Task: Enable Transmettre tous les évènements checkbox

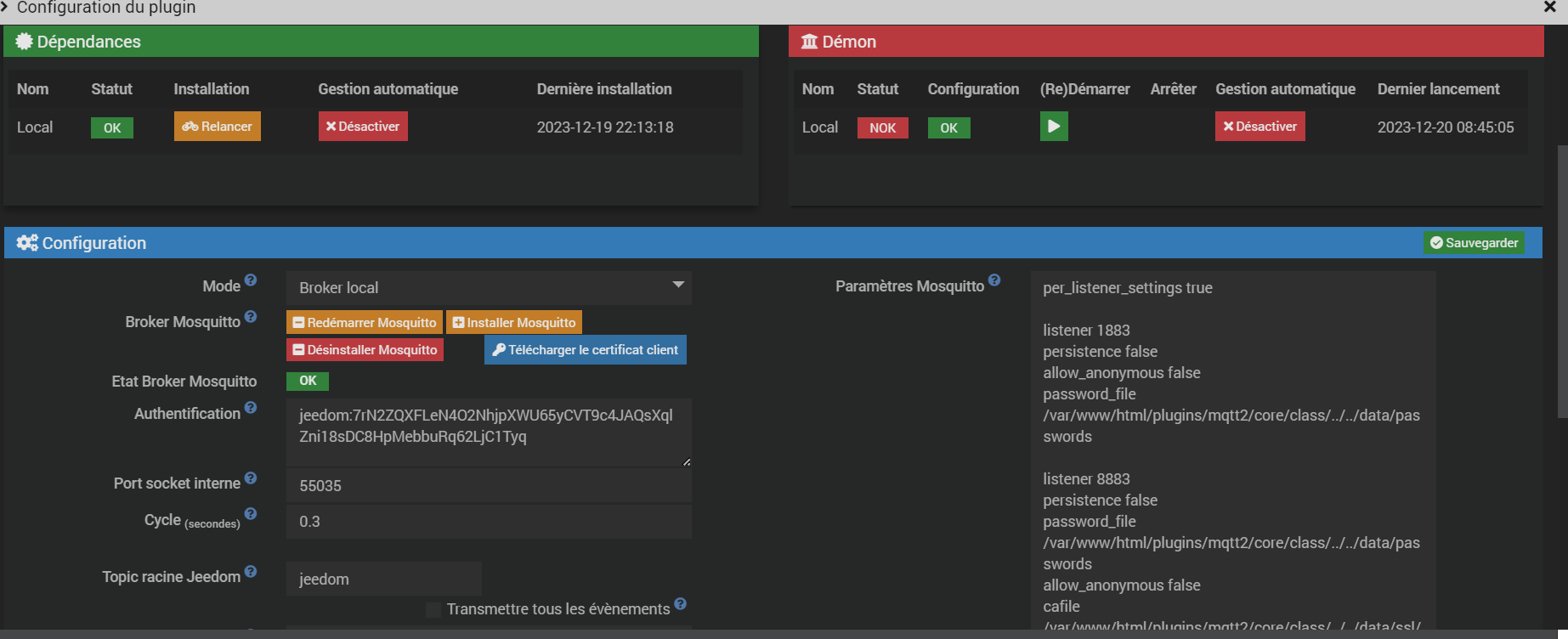Action: point(433,609)
